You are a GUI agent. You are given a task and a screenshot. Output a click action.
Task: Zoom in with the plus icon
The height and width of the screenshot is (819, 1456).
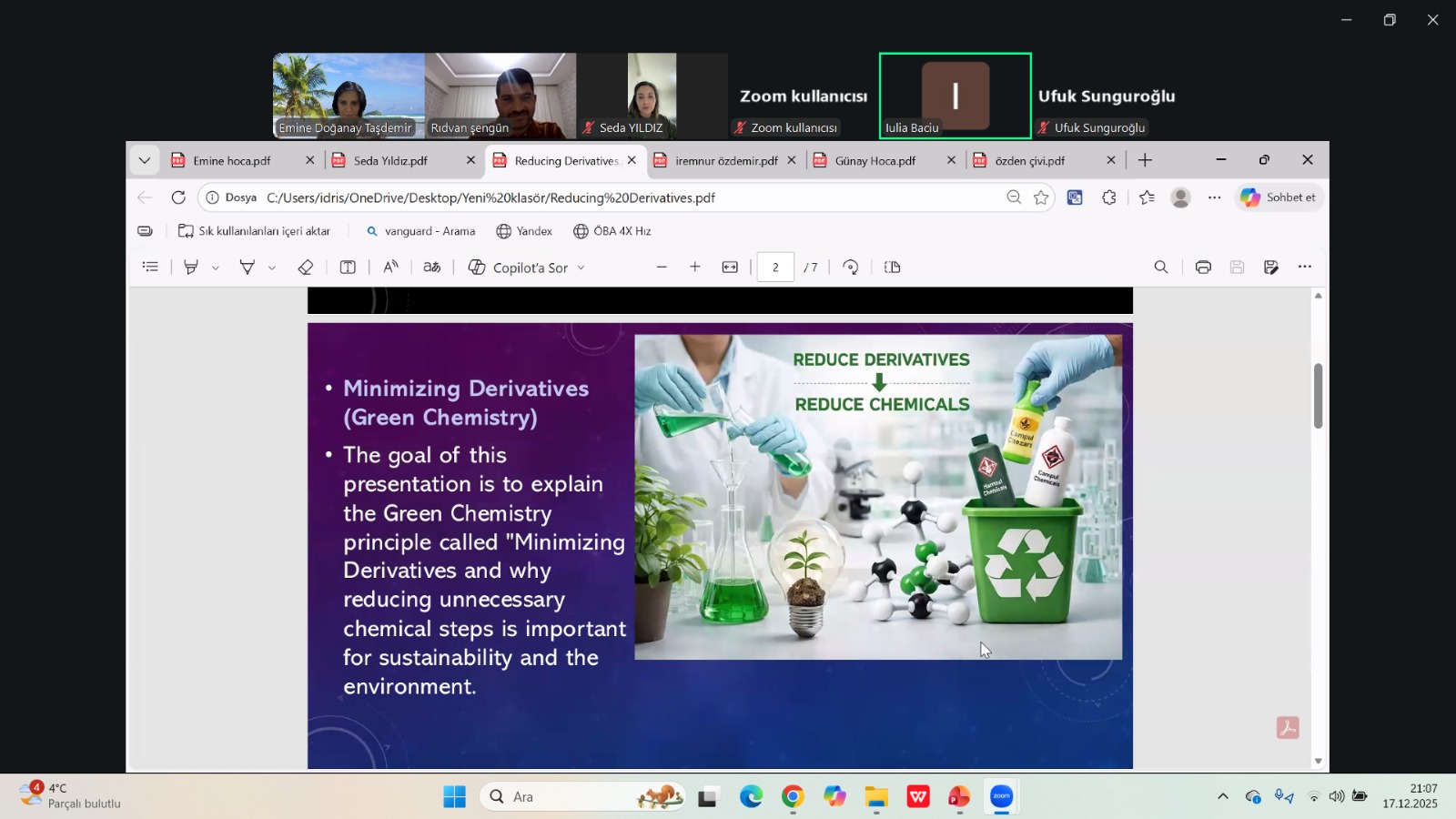(695, 267)
